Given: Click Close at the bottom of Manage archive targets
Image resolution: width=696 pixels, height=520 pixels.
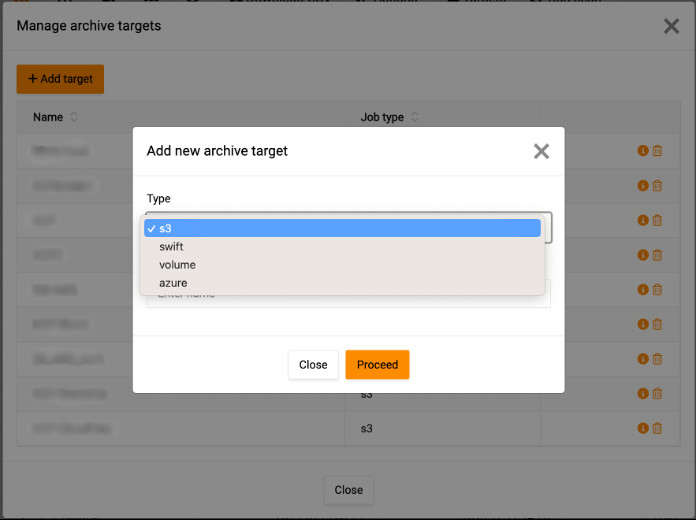Looking at the screenshot, I should point(348,490).
